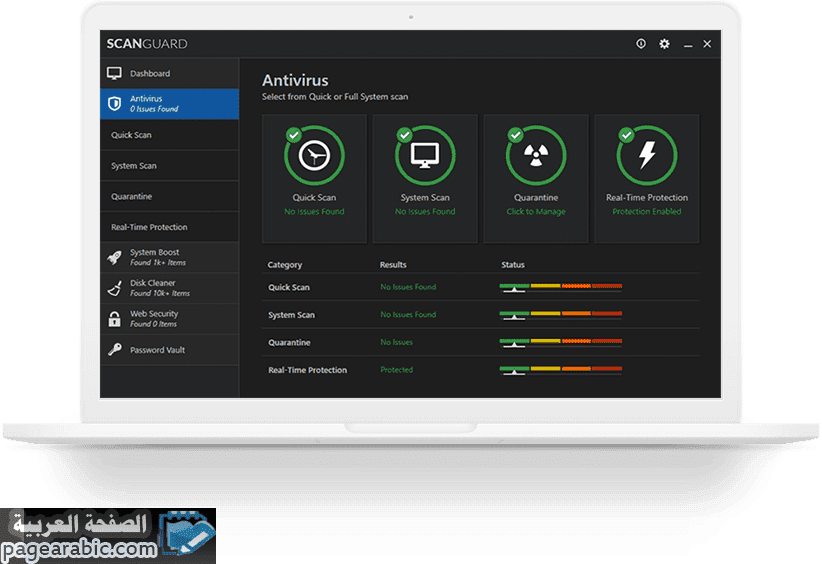Click the Quick Scan status bar meter

click(x=561, y=287)
